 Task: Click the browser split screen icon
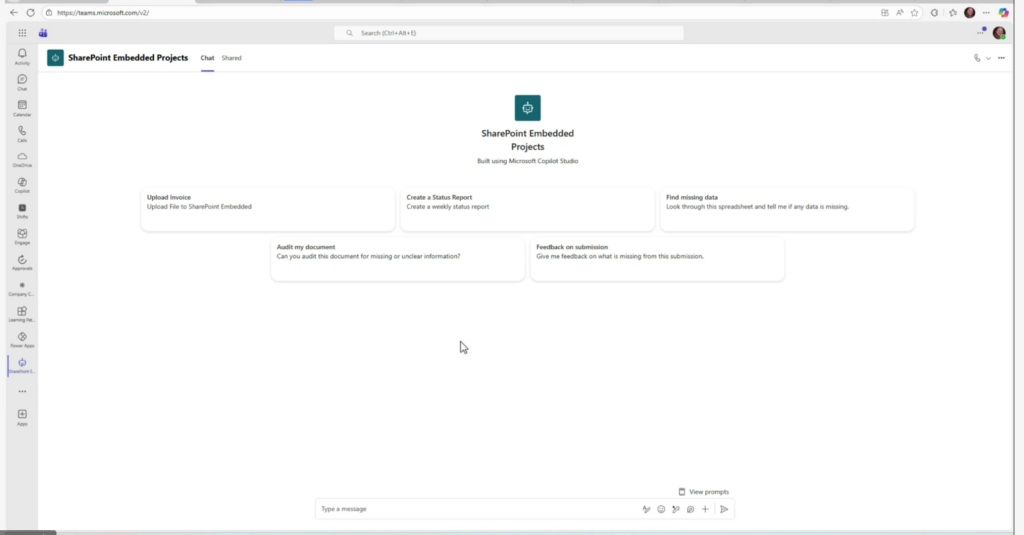click(884, 12)
